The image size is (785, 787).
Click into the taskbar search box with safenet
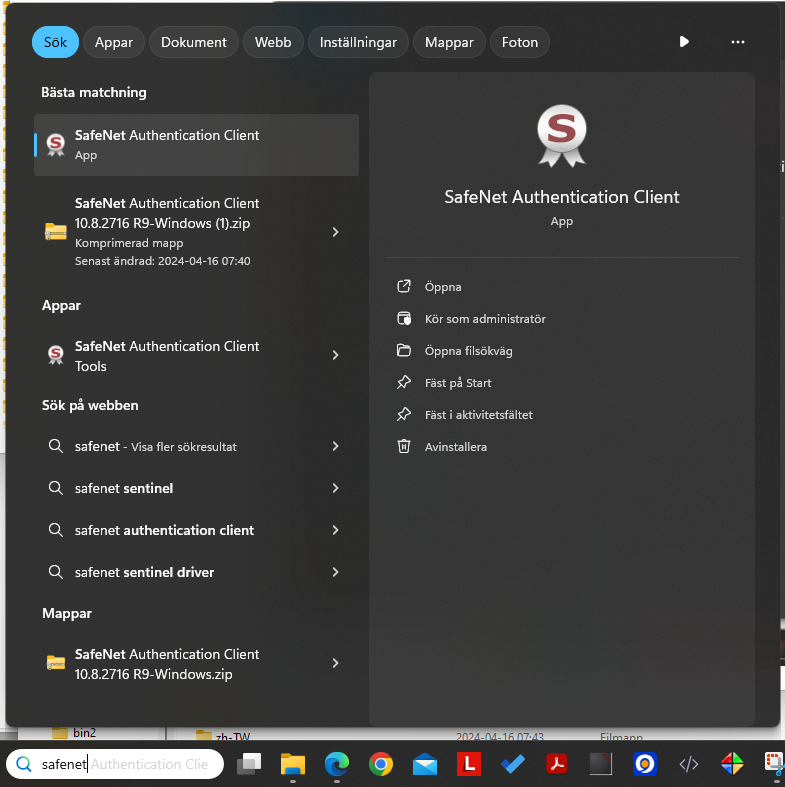click(115, 764)
